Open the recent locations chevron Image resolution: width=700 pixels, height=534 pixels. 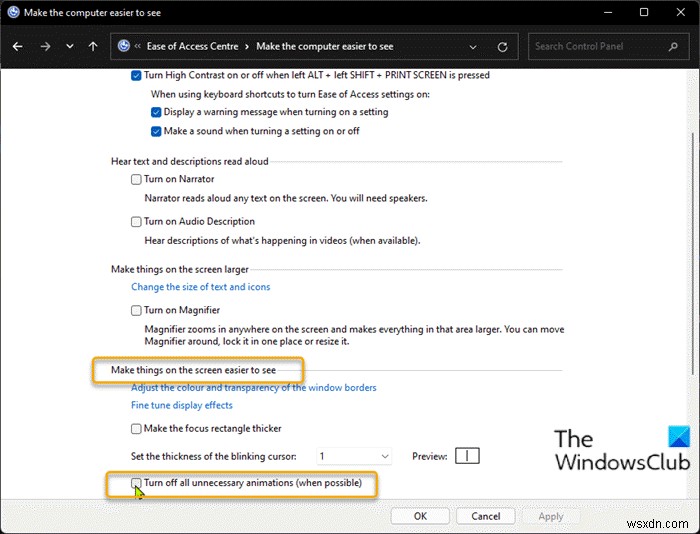point(70,46)
